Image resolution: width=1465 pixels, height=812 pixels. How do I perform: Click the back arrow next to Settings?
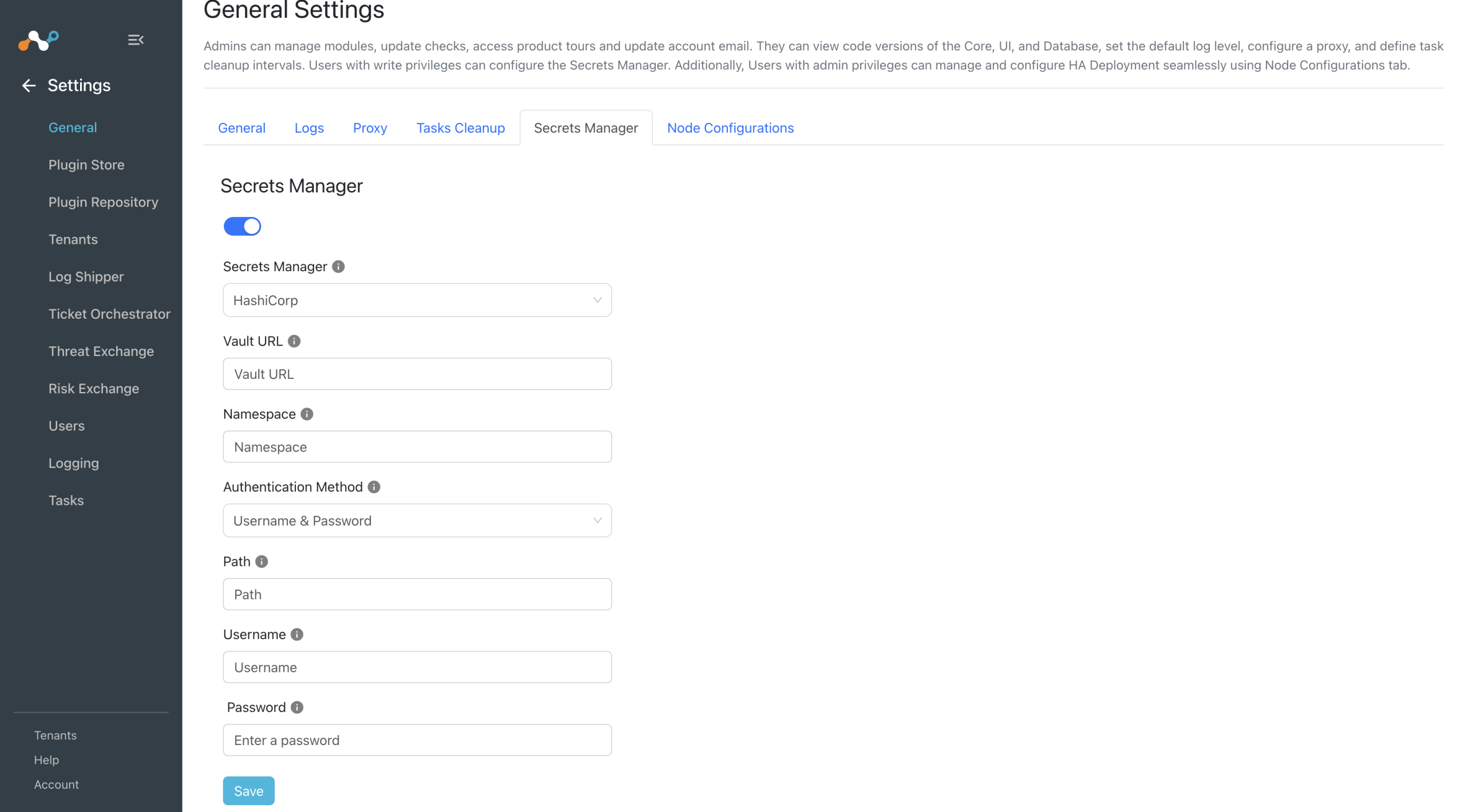(x=28, y=85)
